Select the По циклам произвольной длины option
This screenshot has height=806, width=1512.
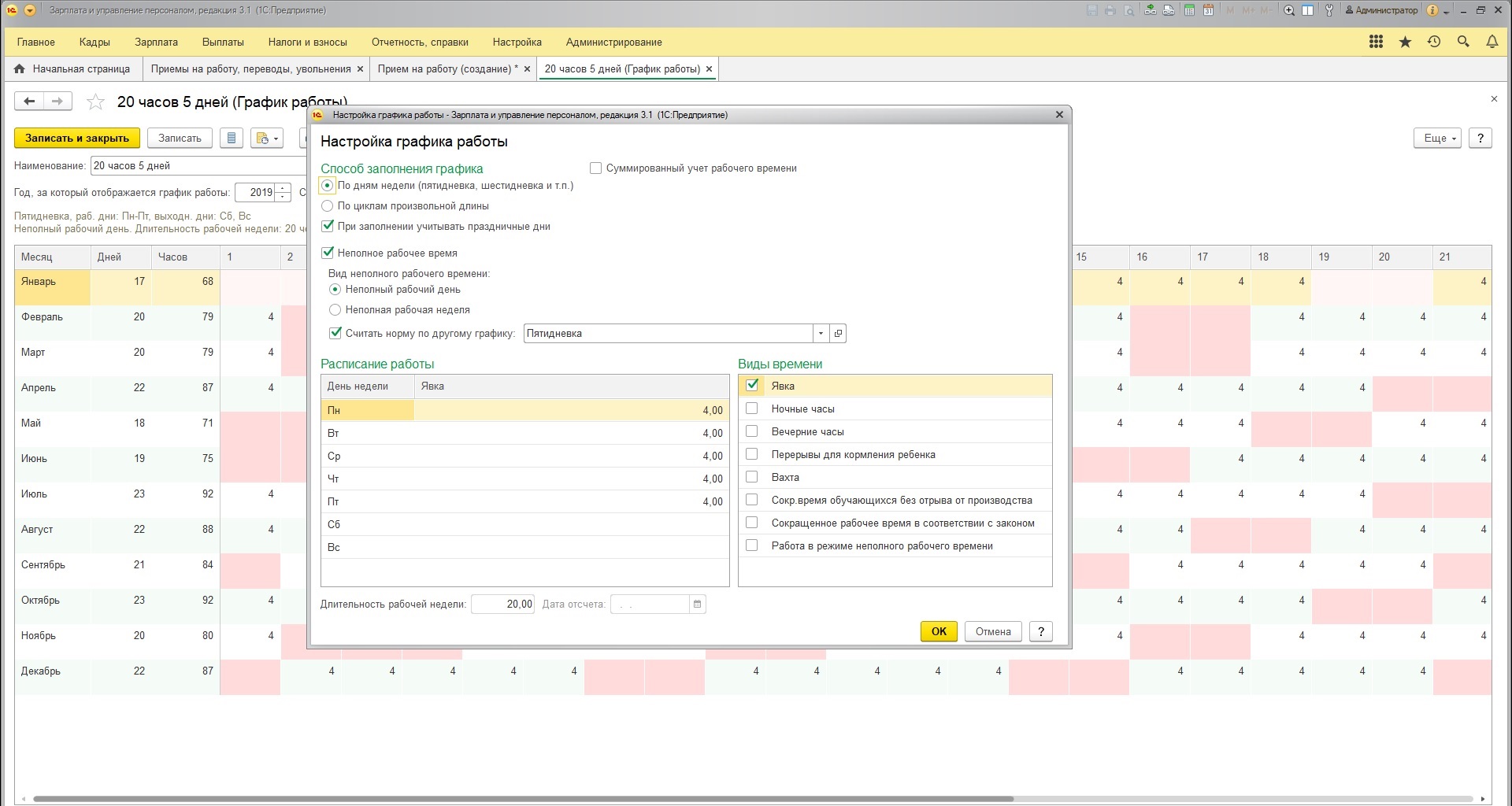(x=328, y=205)
